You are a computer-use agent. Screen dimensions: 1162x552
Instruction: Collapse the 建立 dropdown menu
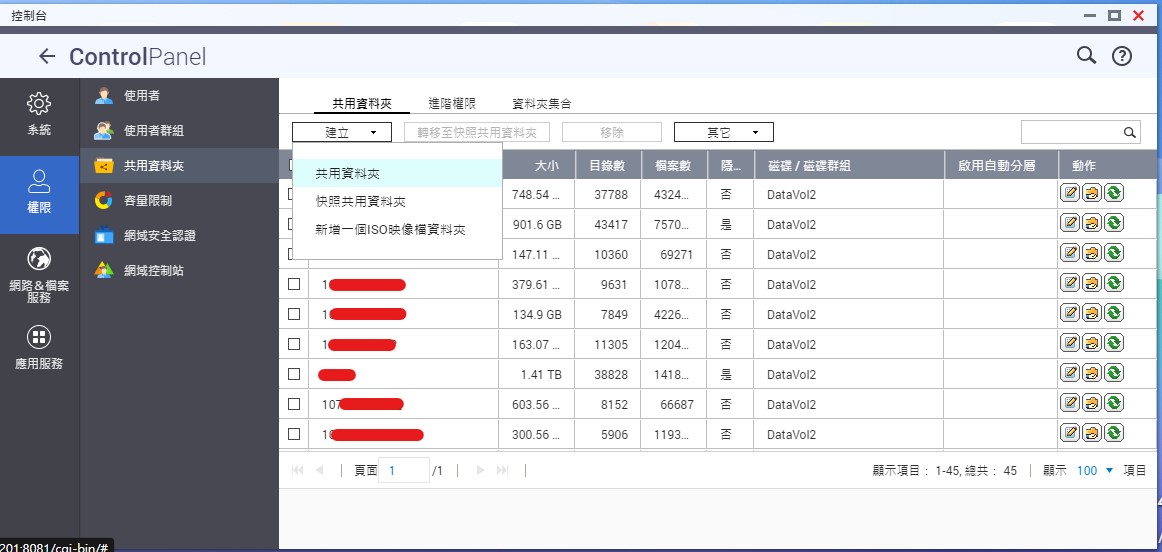[342, 132]
